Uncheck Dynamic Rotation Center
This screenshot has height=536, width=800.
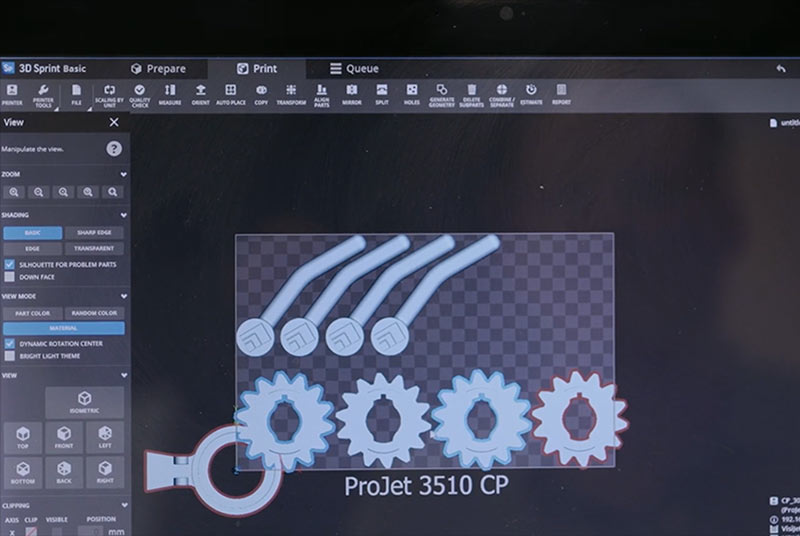[9, 343]
